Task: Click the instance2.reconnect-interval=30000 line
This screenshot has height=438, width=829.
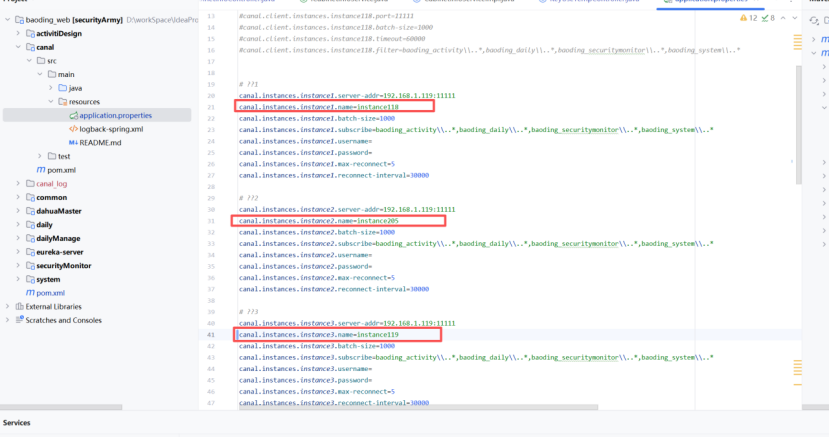Action: pos(334,289)
